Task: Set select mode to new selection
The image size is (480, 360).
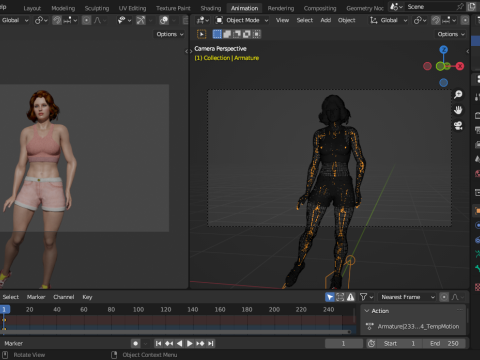Action: pos(217,34)
